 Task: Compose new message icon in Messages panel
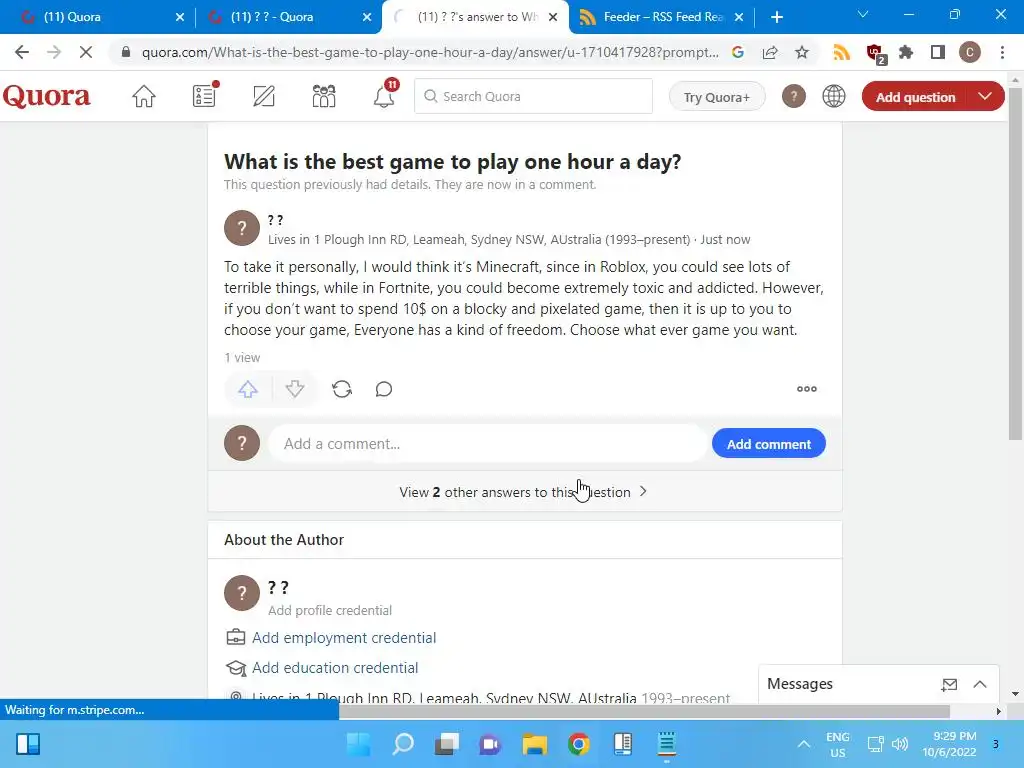949,684
